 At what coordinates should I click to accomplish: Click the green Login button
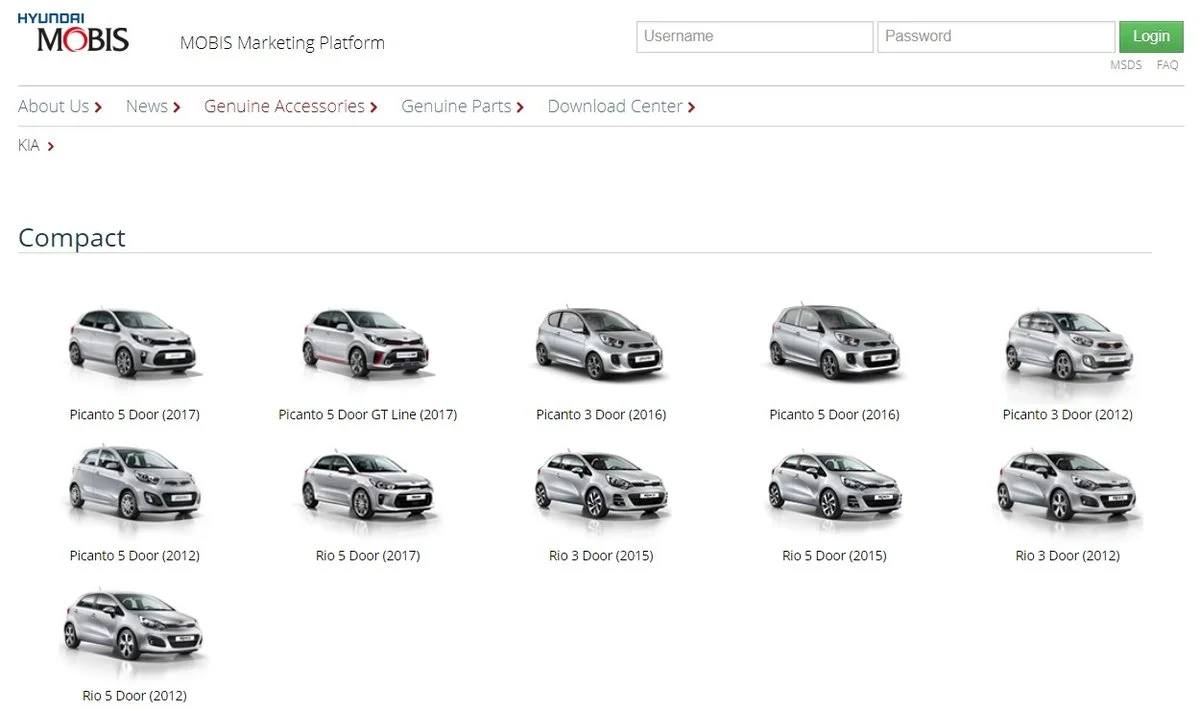(1151, 37)
